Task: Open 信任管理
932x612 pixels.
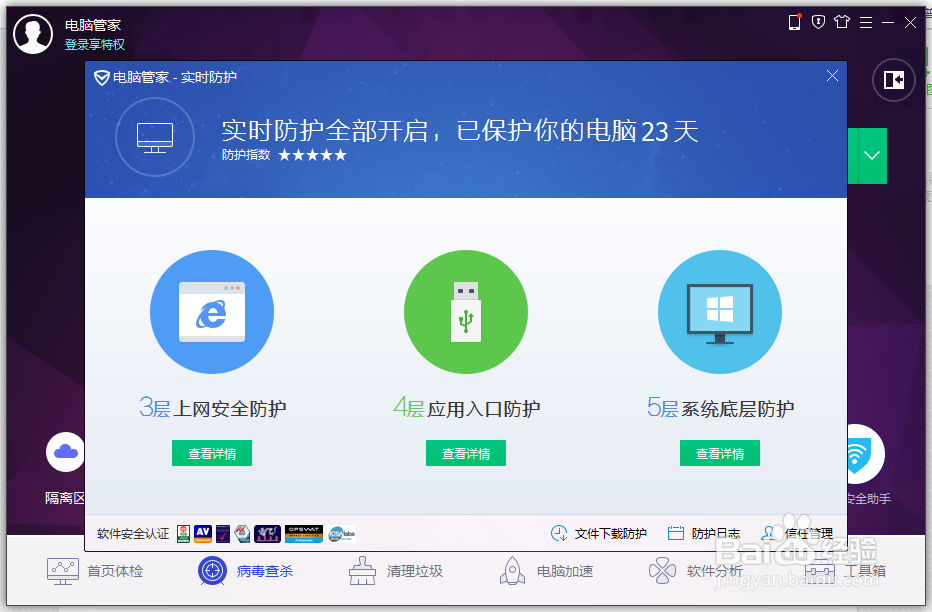Action: click(797, 534)
